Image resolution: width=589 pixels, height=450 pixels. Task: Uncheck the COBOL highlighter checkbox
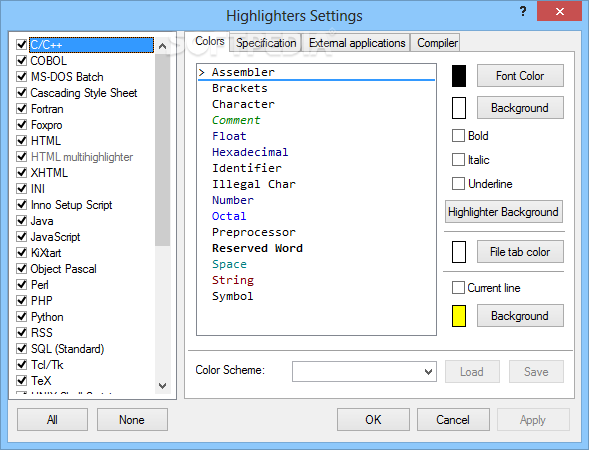[x=22, y=60]
